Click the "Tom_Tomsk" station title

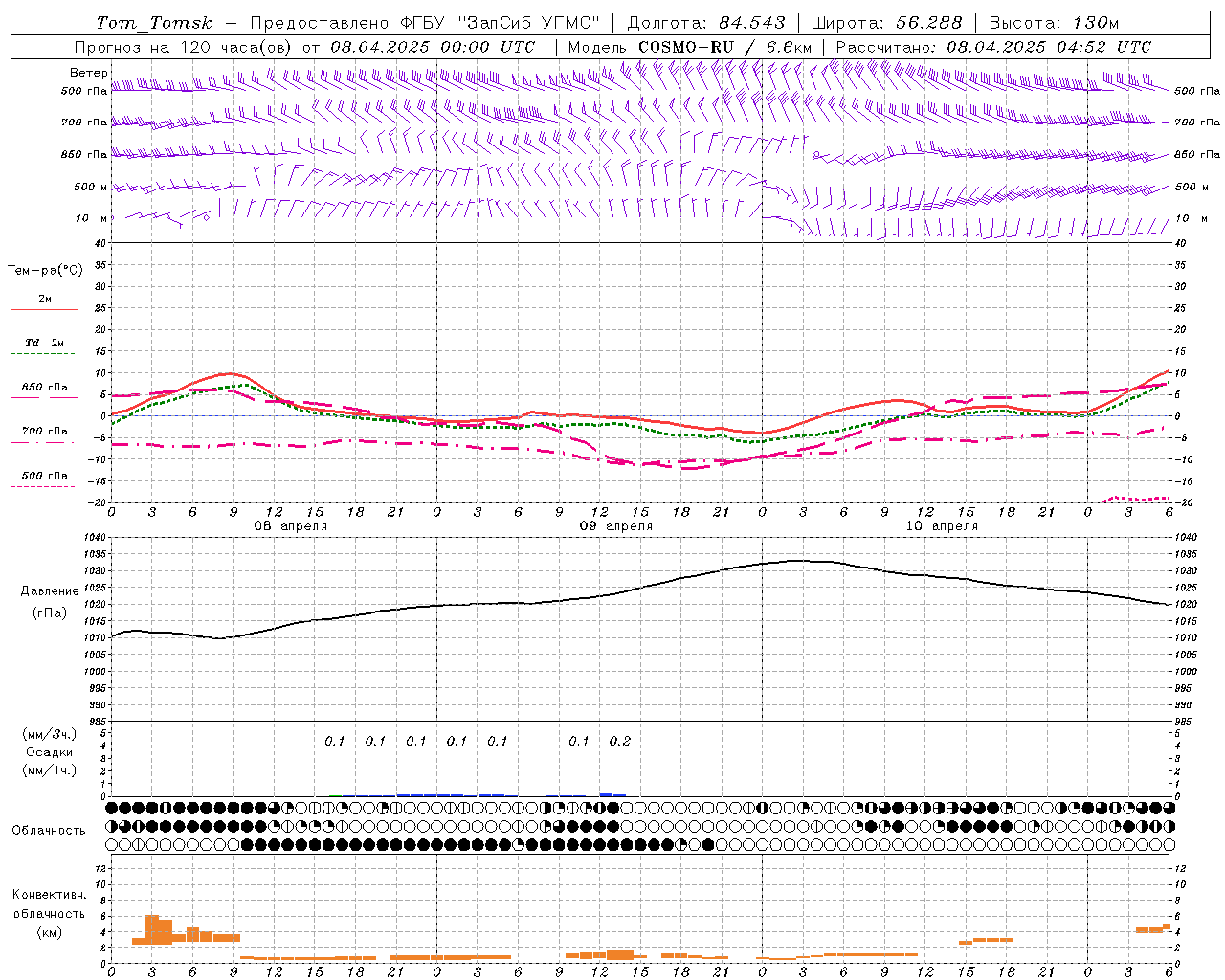154,23
